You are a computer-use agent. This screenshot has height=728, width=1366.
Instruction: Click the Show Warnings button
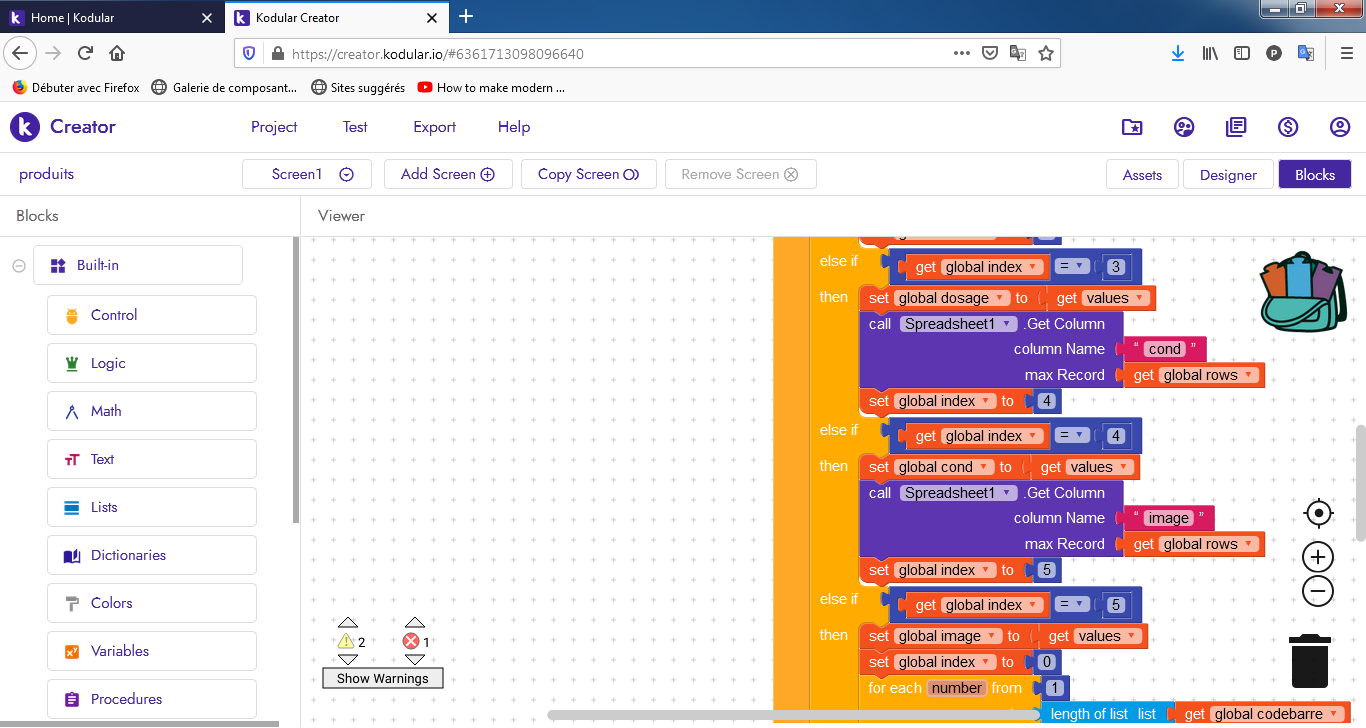382,678
